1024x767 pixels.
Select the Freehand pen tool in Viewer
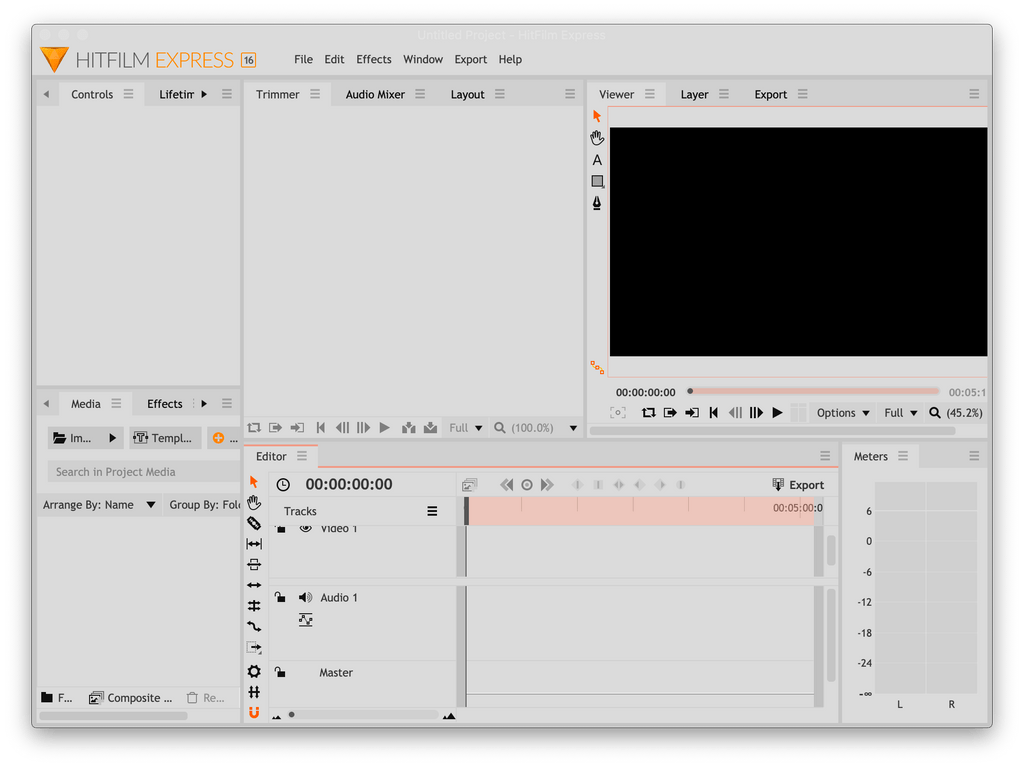597,203
